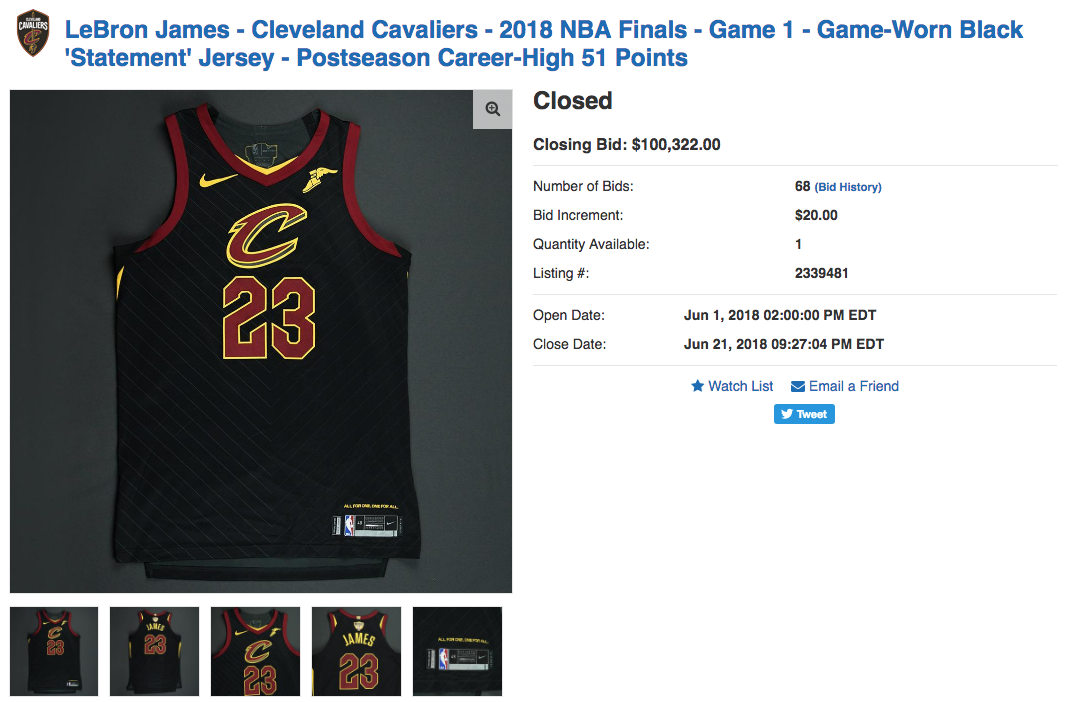
Task: View the second thumbnail showing jersey back
Action: [x=154, y=651]
